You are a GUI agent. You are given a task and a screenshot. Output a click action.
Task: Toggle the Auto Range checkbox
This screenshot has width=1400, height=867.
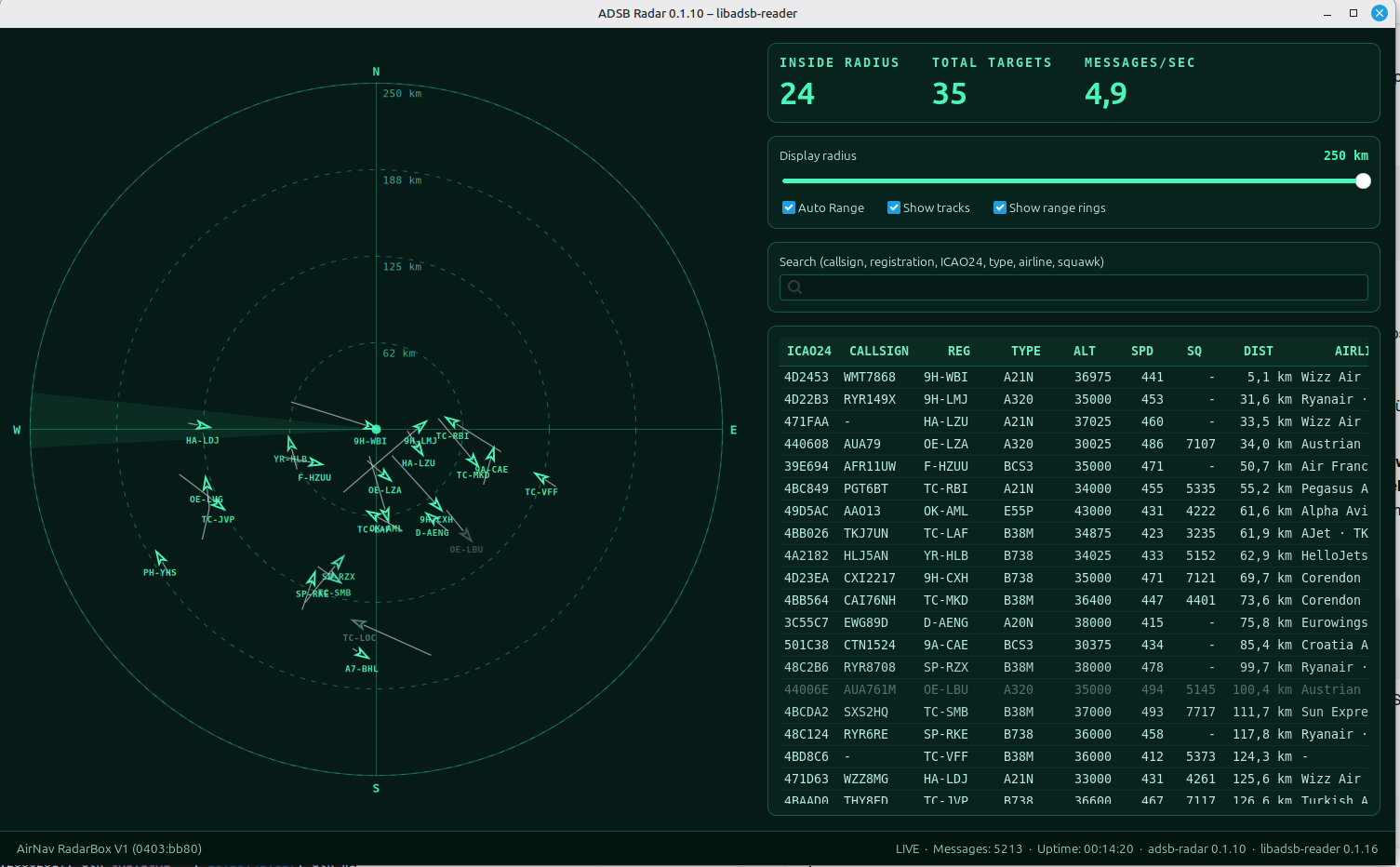pyautogui.click(x=789, y=207)
